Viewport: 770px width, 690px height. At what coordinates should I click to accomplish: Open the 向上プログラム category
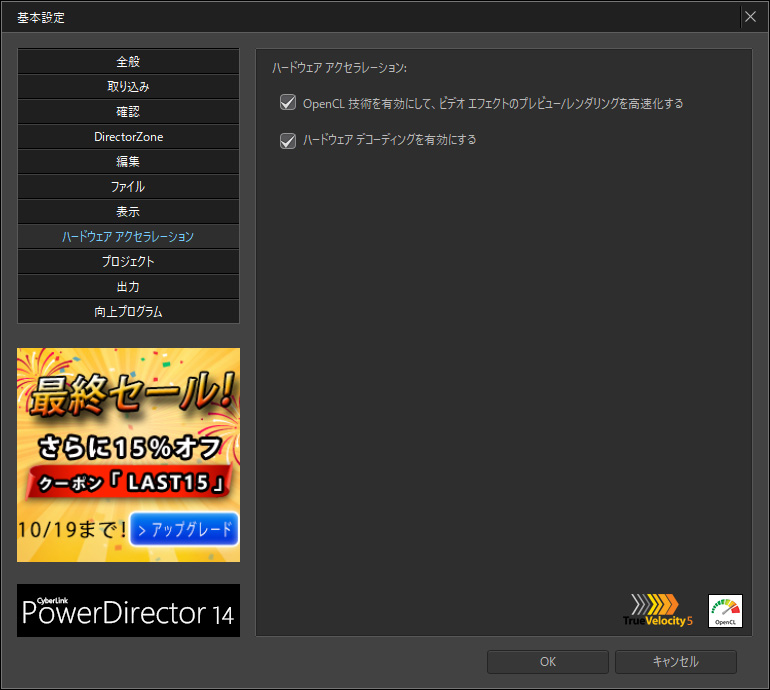point(128,312)
